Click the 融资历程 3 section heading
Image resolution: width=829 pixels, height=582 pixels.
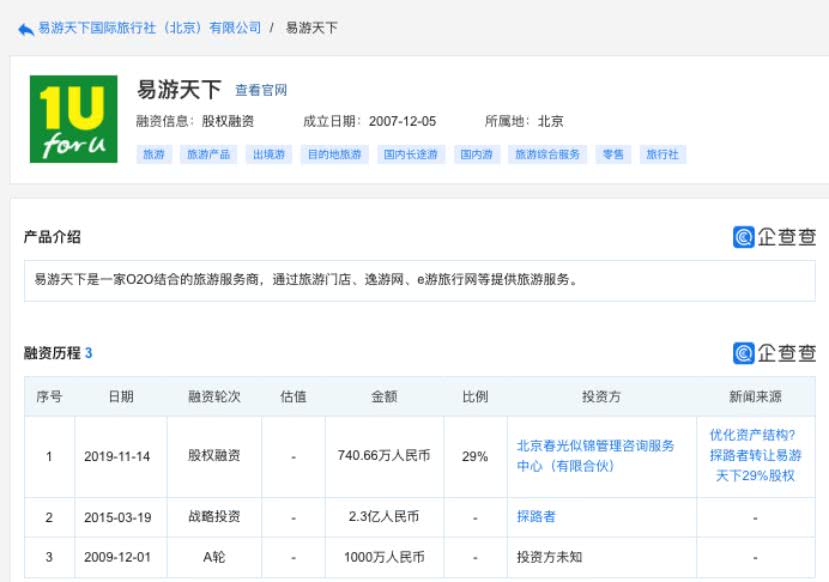point(58,353)
